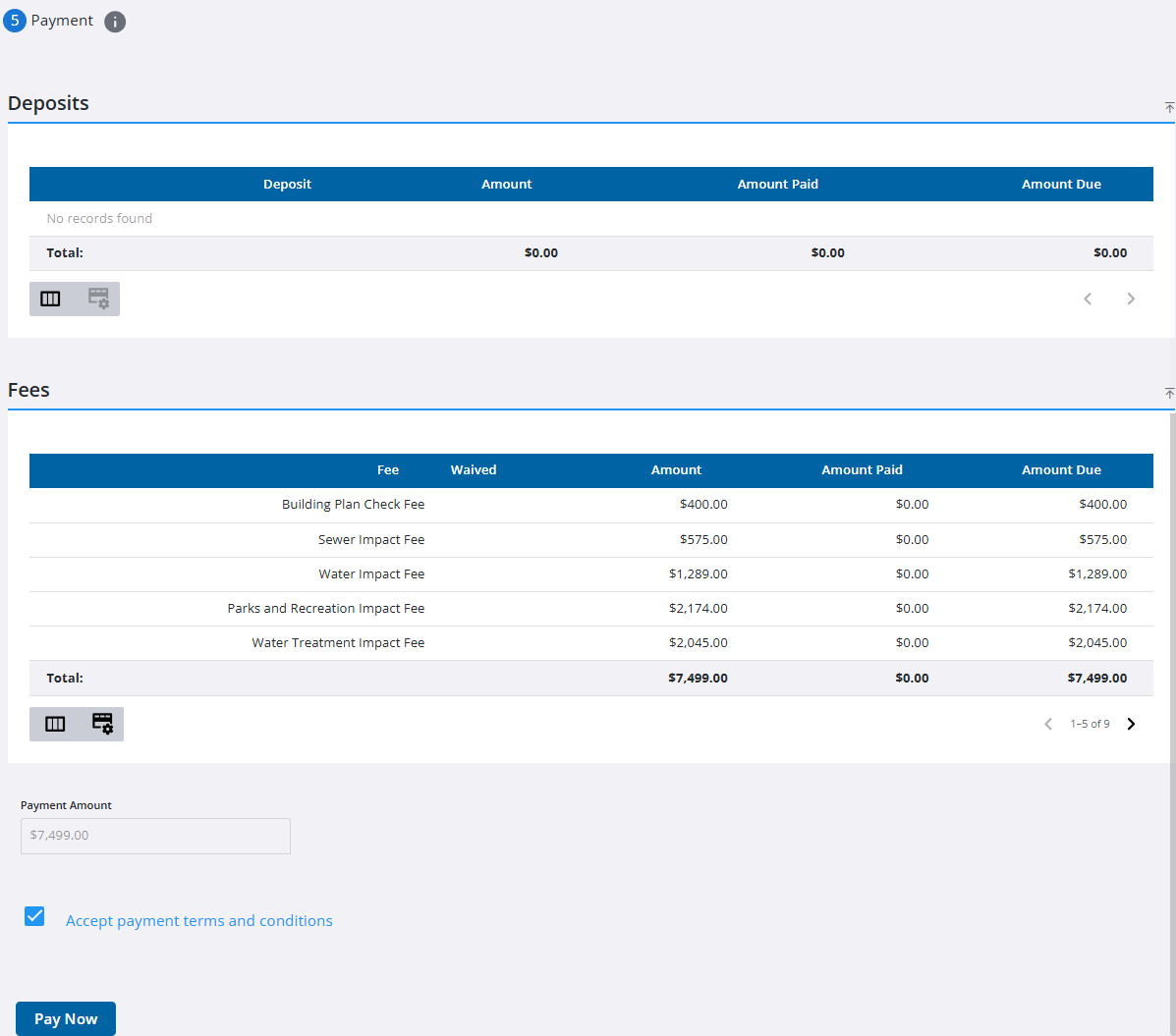Sort Deposits by Amount Paid header
The height and width of the screenshot is (1036, 1176).
[x=777, y=185]
